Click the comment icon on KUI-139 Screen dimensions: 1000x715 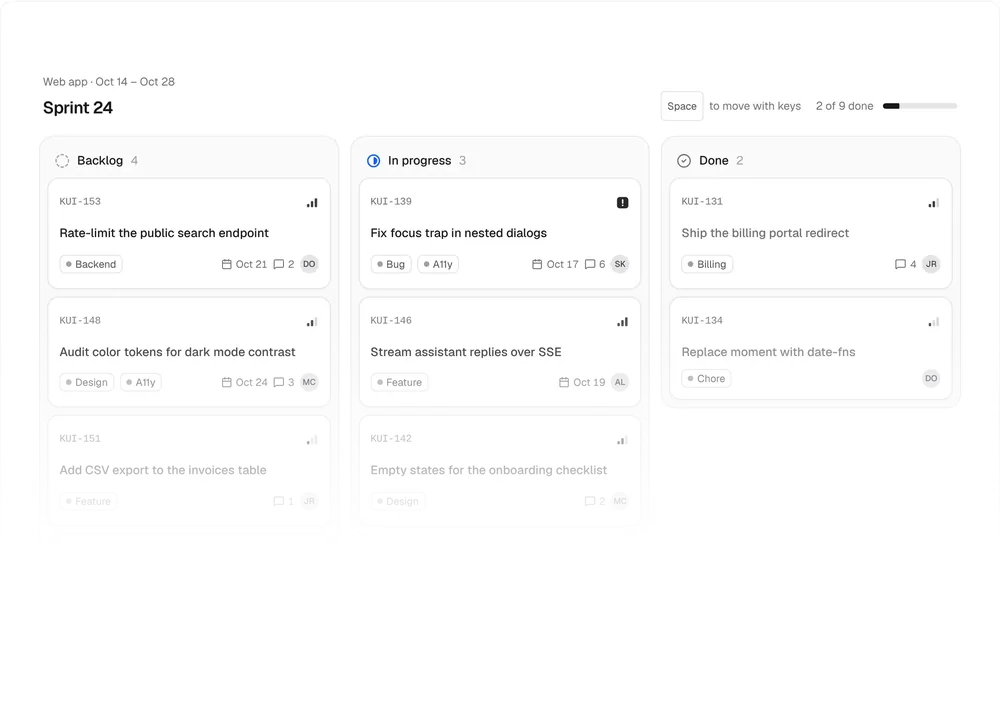[590, 264]
